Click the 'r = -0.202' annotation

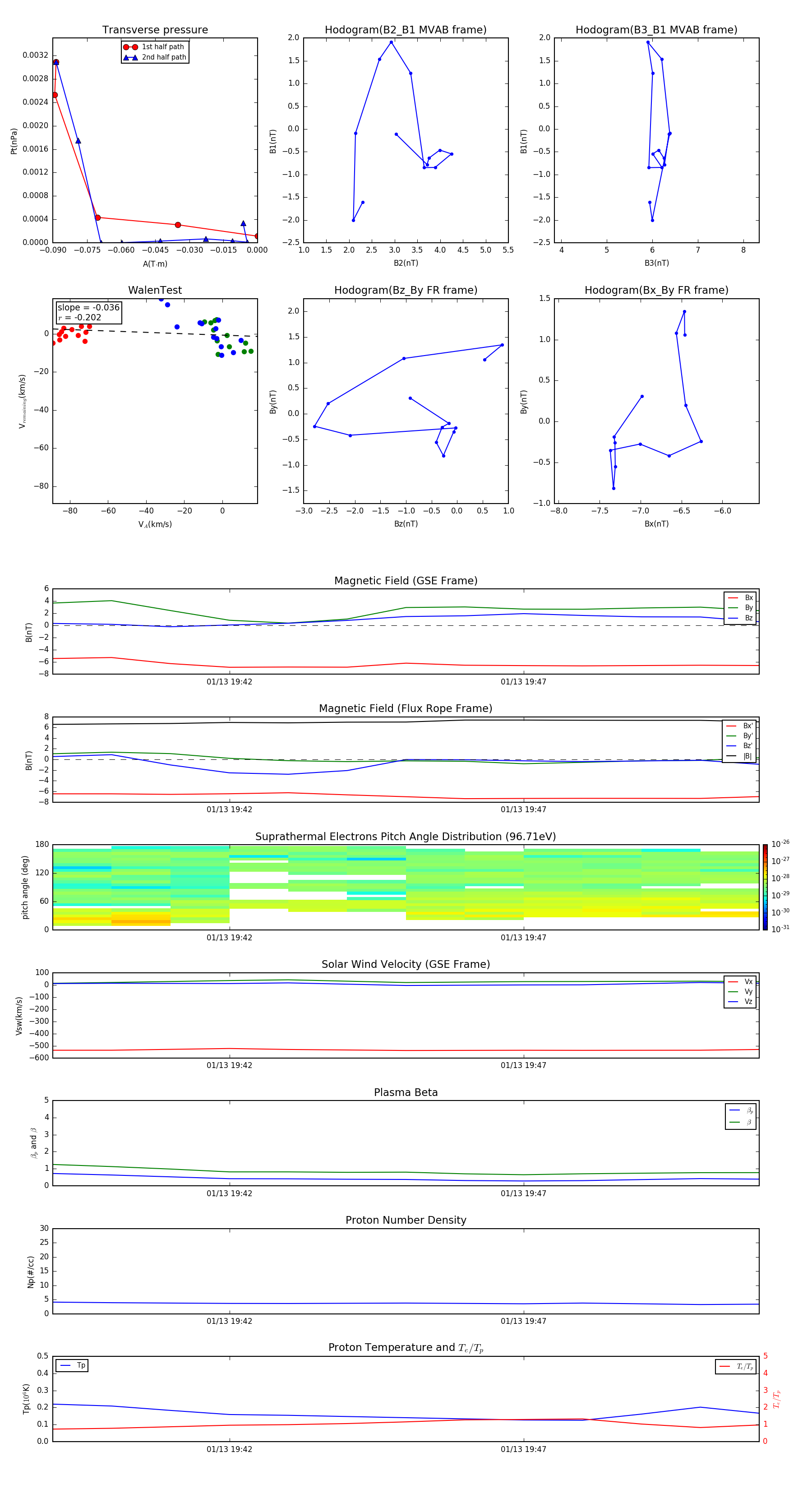[79, 317]
